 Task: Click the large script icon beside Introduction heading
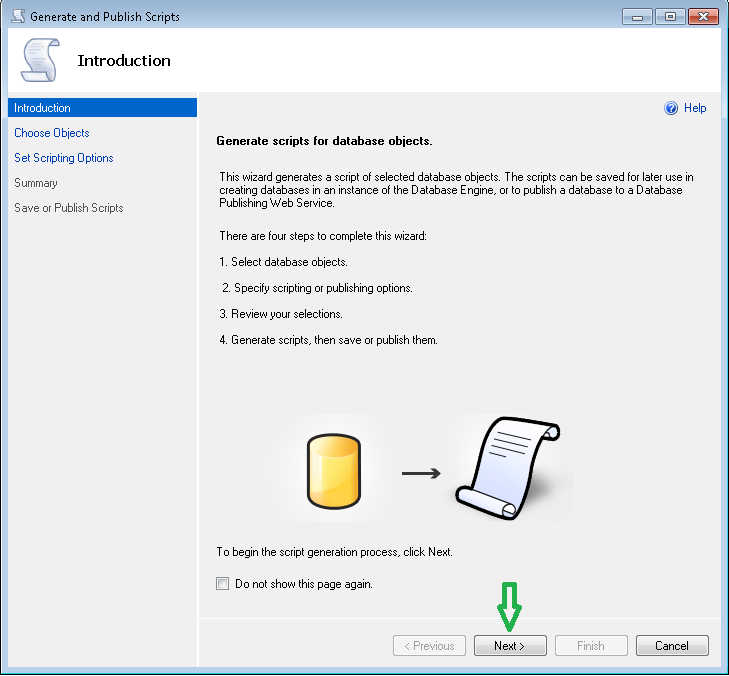coord(40,61)
